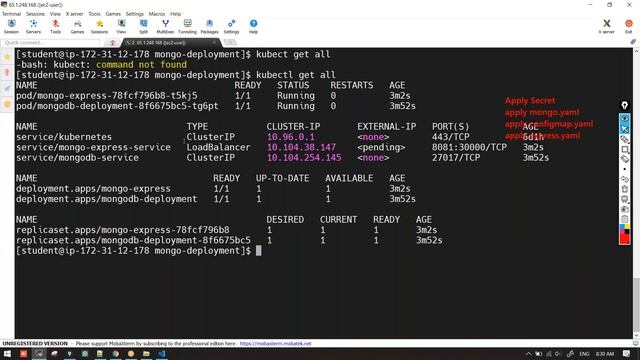This screenshot has width=640, height=360.
Task: Pick the yellow color swatch on annotation toolbar
Action: click(627, 227)
